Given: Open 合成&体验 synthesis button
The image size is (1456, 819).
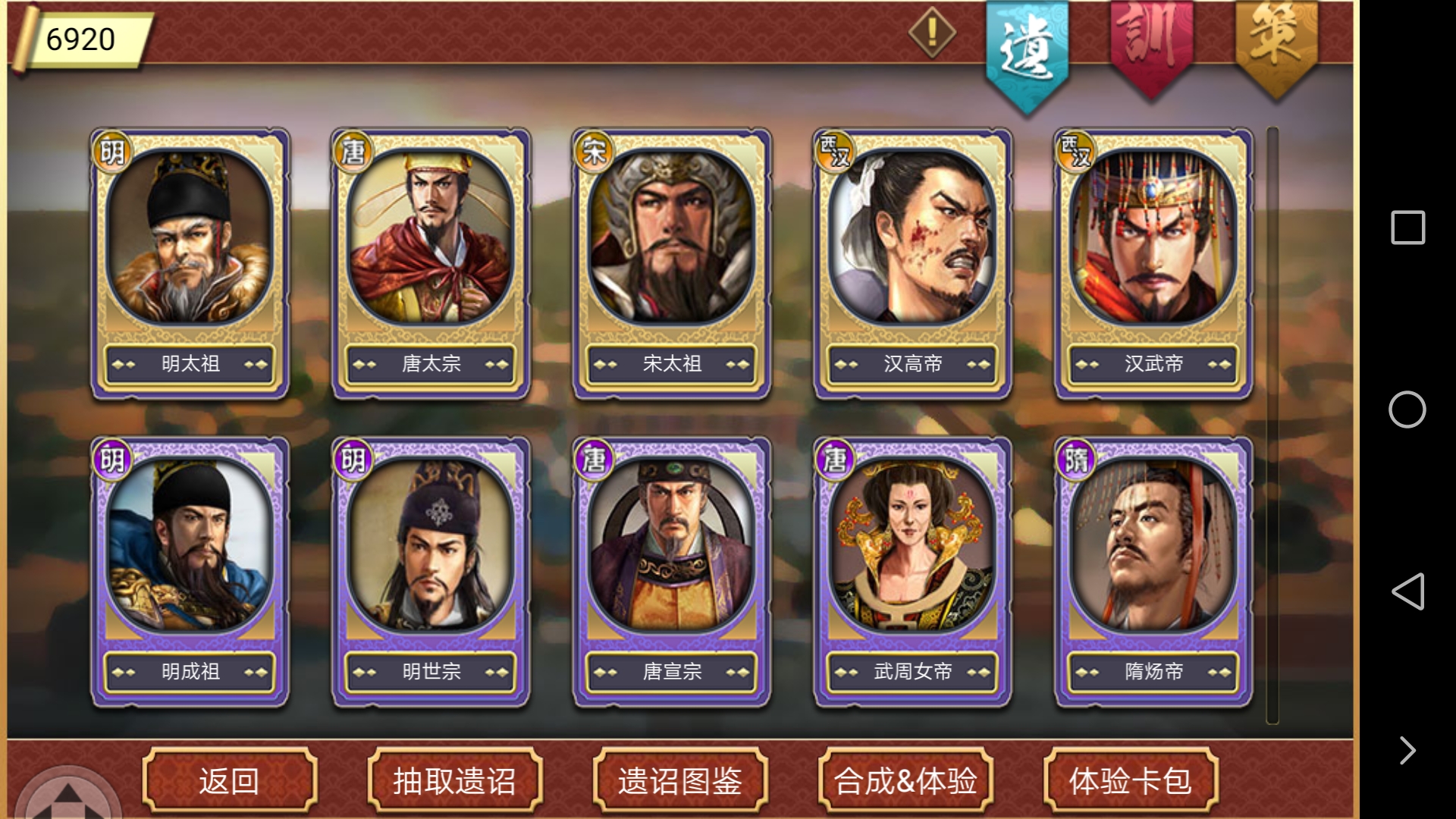Looking at the screenshot, I should (x=906, y=780).
